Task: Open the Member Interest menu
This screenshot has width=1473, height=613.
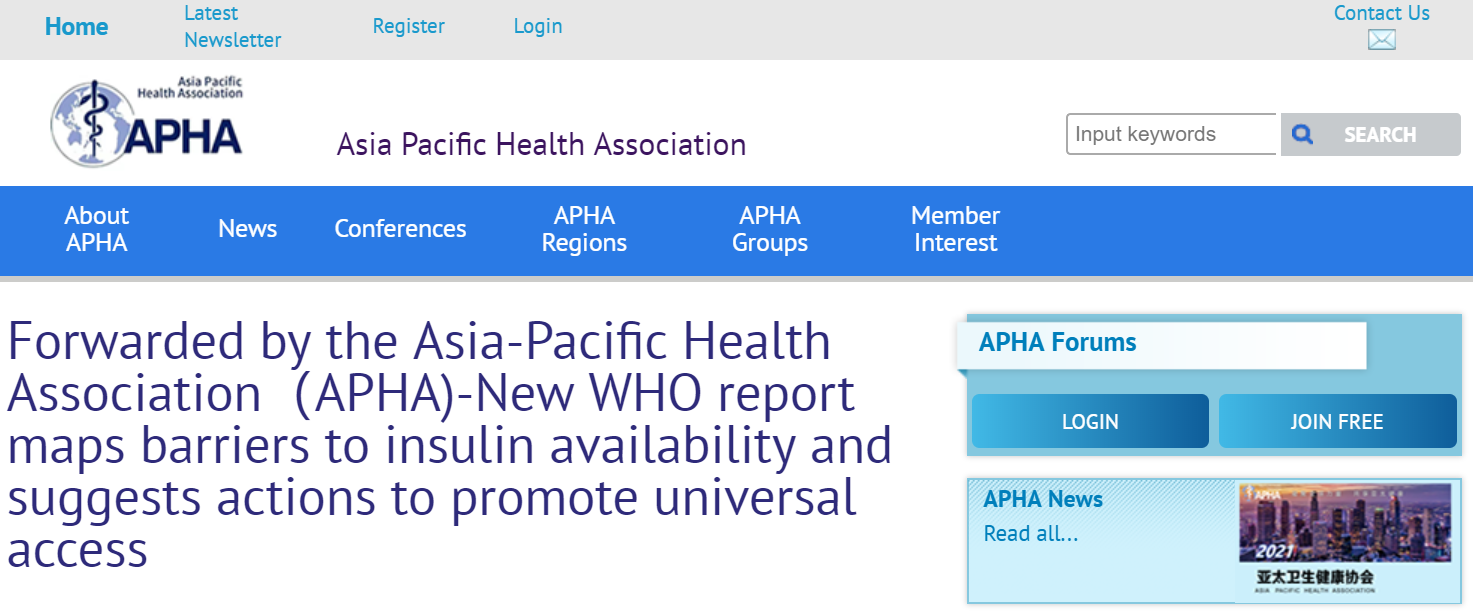Action: [955, 229]
